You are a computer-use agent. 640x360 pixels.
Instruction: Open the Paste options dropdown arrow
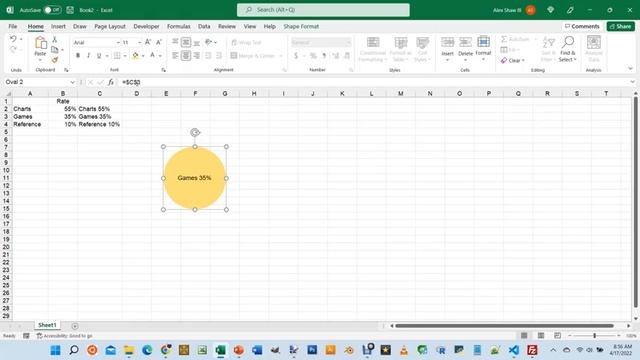pos(40,60)
